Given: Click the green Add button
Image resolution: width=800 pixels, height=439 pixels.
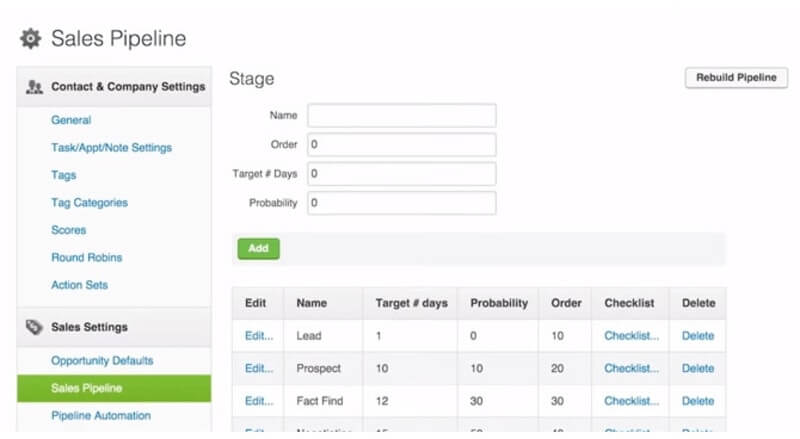Looking at the screenshot, I should pos(258,249).
